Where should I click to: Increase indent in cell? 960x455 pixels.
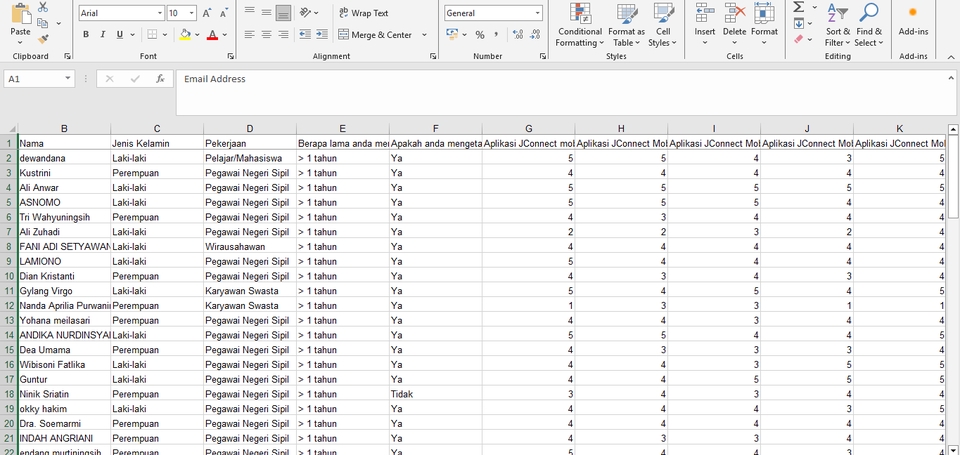coord(322,35)
